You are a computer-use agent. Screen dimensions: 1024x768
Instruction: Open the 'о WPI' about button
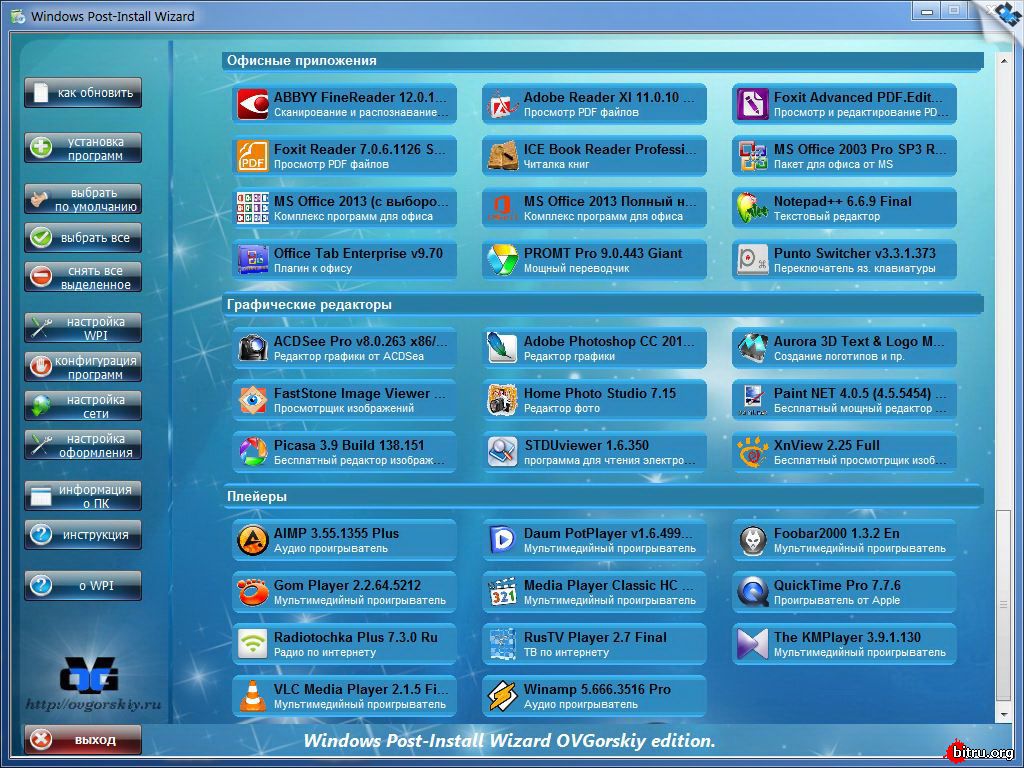83,586
